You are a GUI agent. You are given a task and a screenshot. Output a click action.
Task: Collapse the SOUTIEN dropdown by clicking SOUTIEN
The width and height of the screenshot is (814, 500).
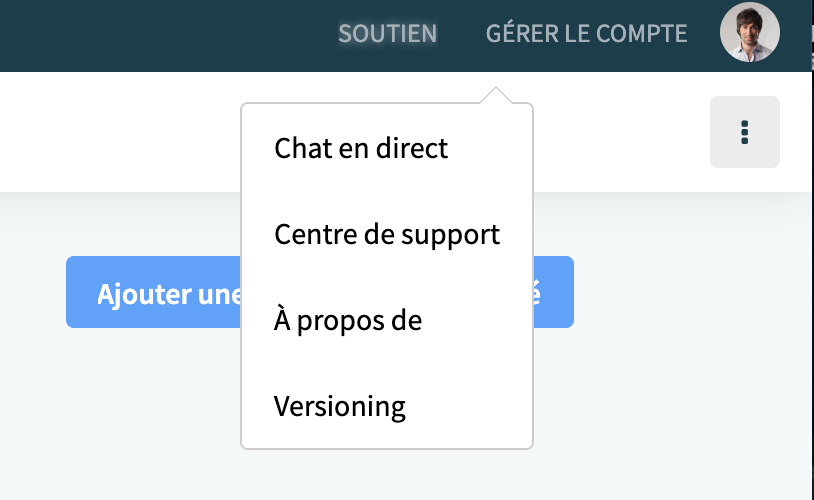point(387,34)
